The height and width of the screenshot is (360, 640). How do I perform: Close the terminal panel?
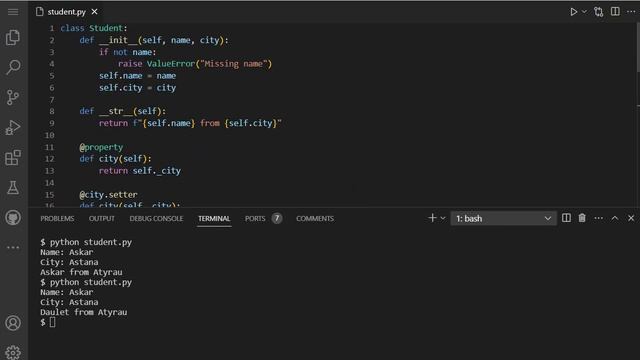click(x=631, y=218)
